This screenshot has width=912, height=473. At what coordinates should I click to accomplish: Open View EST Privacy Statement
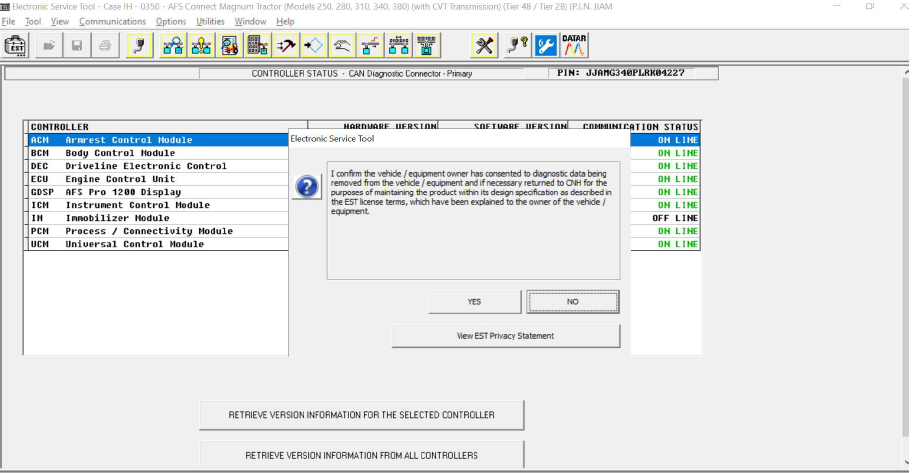pyautogui.click(x=505, y=336)
